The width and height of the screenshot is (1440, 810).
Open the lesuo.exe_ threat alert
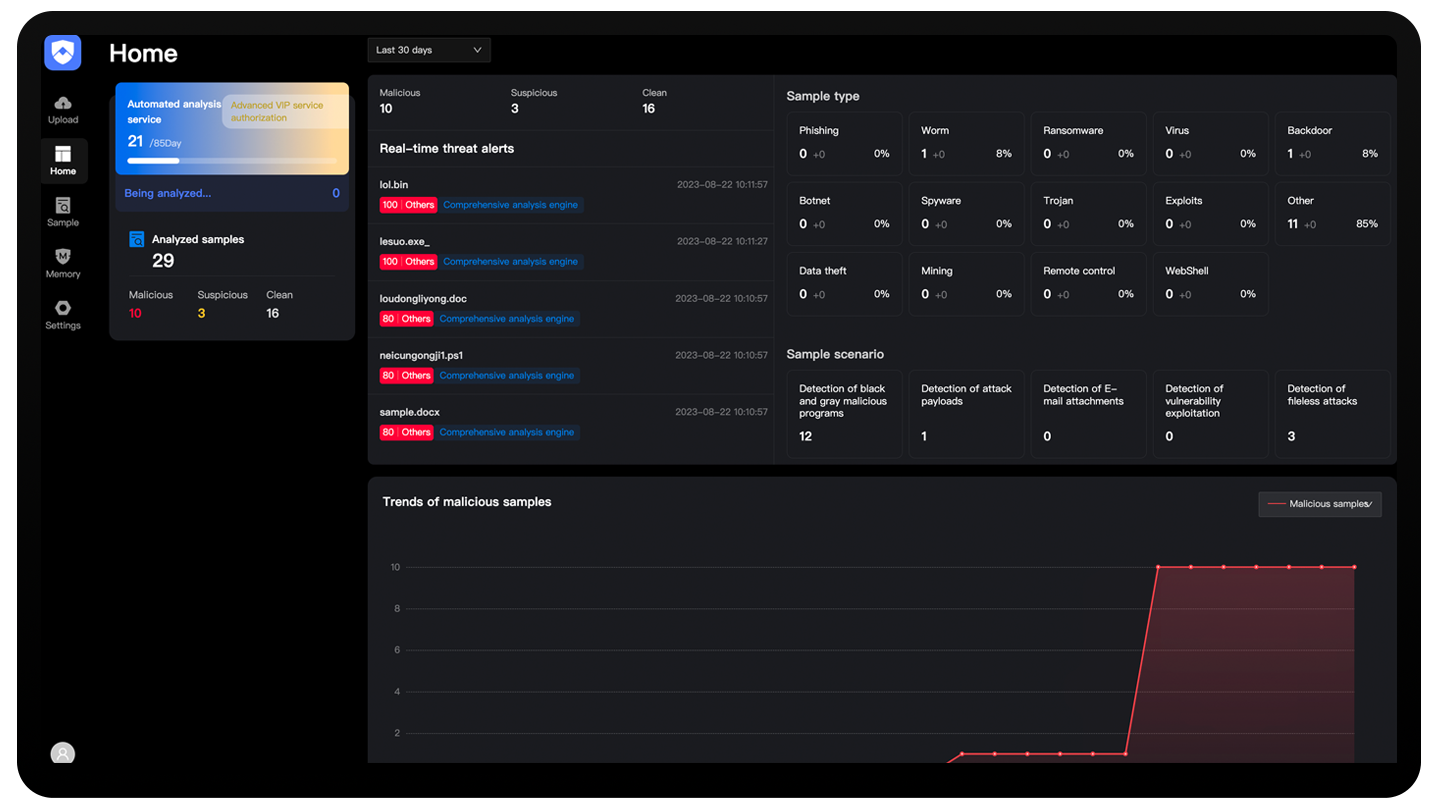404,242
